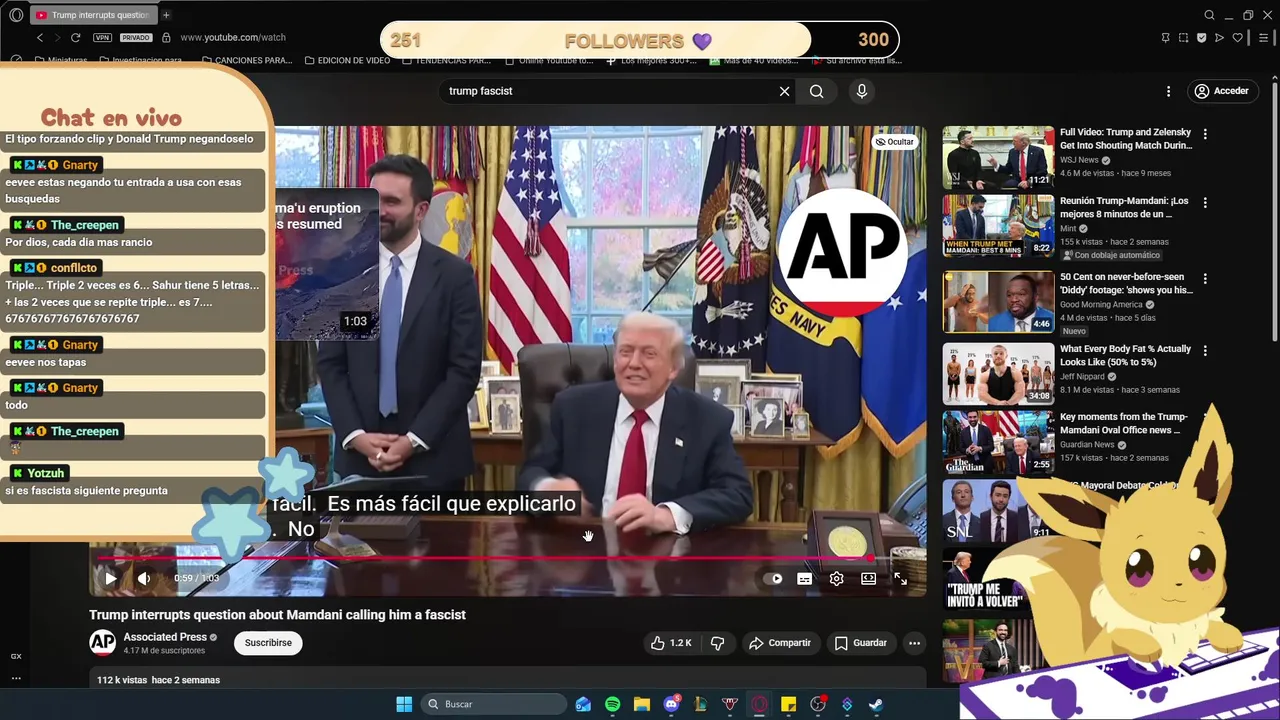Click the pinboard pin icon in toolbar
The width and height of the screenshot is (1280, 720).
[x=1165, y=37]
